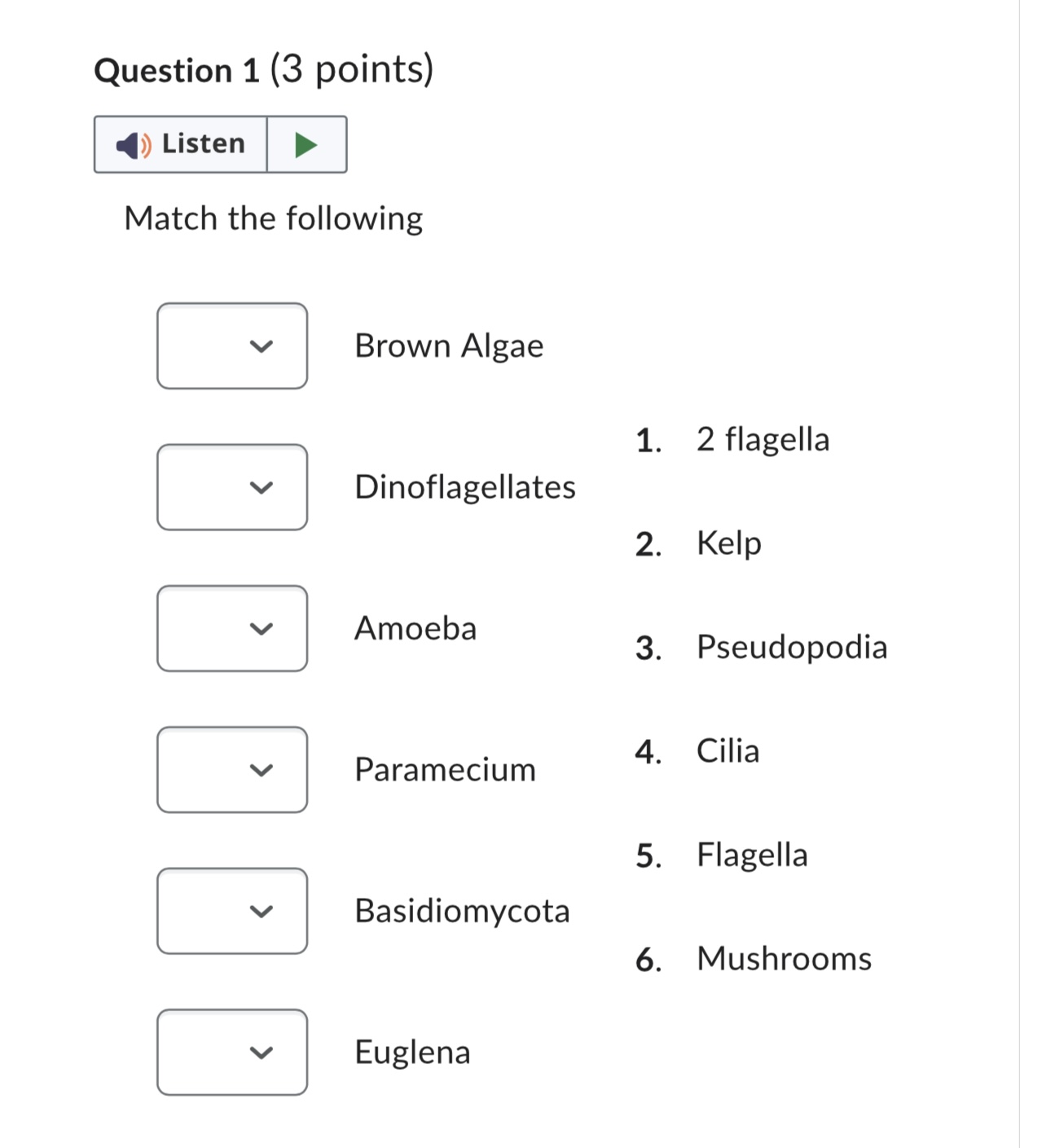Click answer option 5, Flagella
Viewport: 1051px width, 1148px height.
tap(722, 856)
